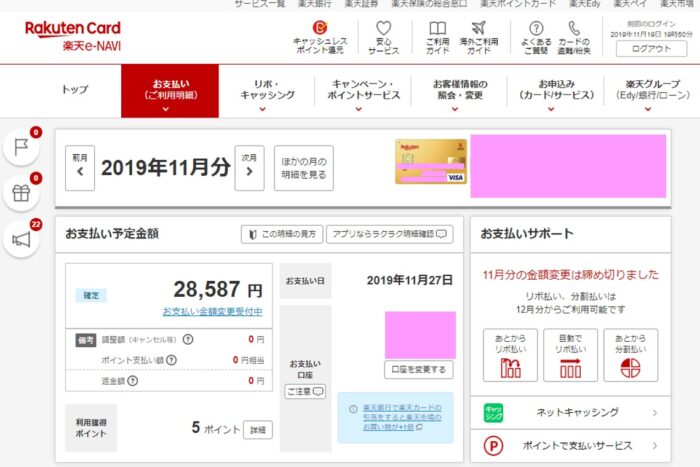Click top link 楽天ポイントカード
Screen dimensions: 700x467
tap(518, 4)
